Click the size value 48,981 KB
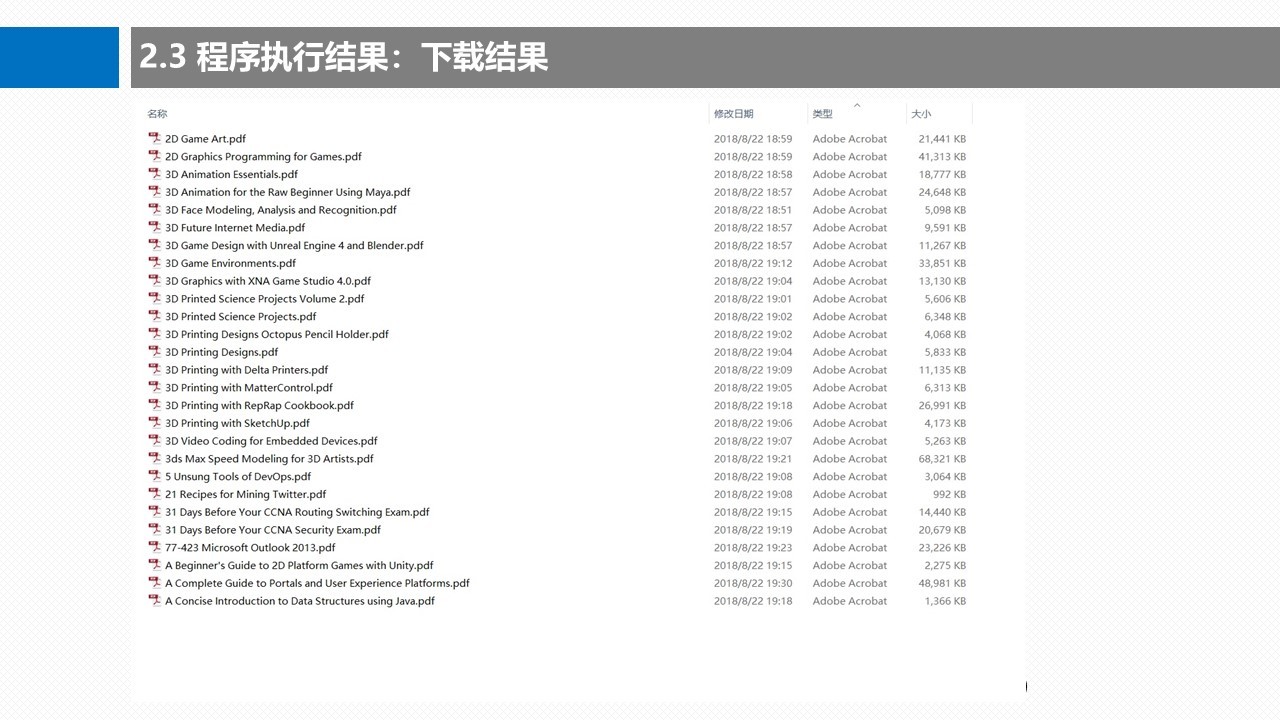Screen dimensions: 1280x720 [x=942, y=583]
